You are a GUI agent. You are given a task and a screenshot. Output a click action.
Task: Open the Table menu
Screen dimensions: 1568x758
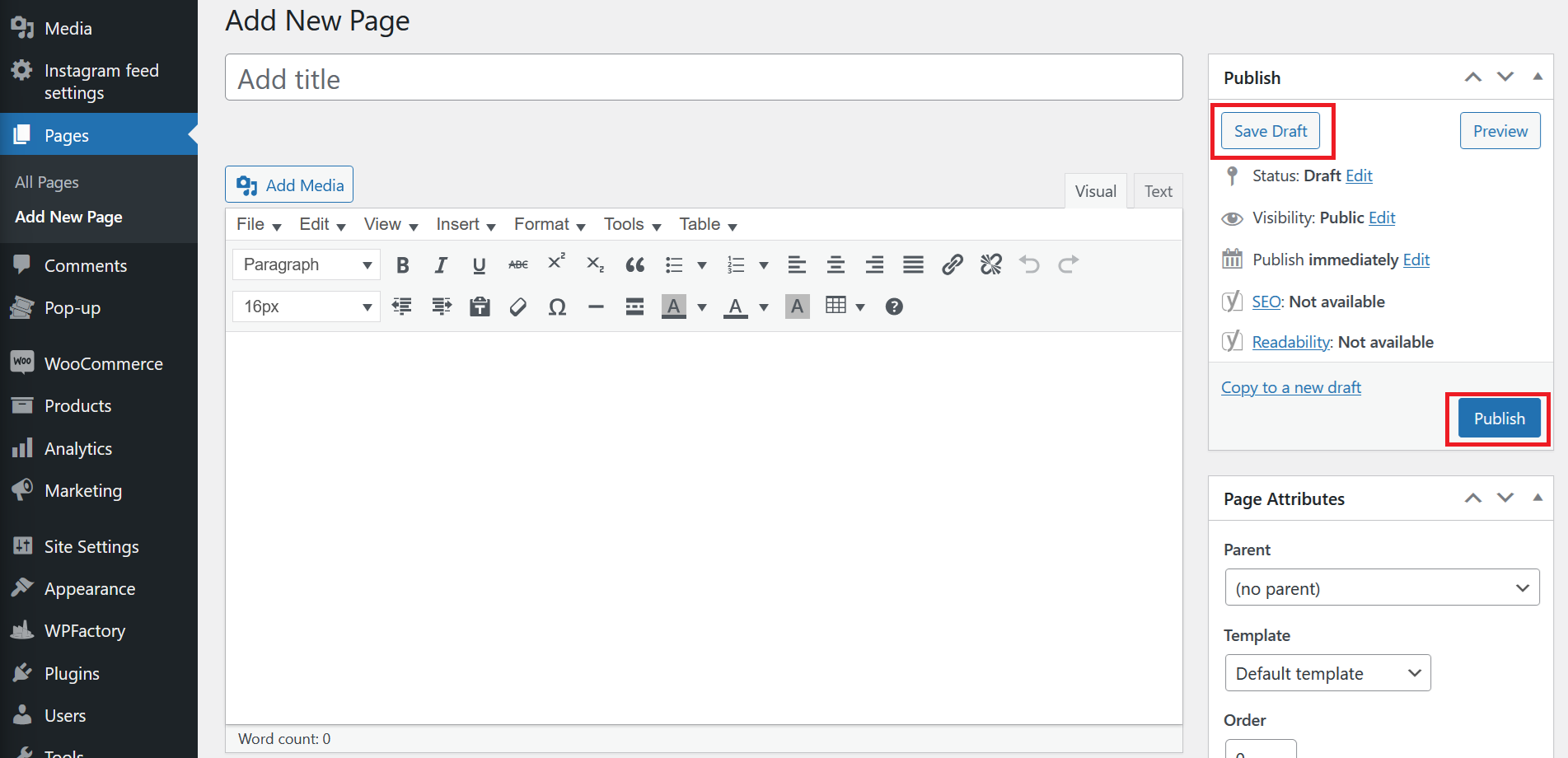[x=708, y=224]
